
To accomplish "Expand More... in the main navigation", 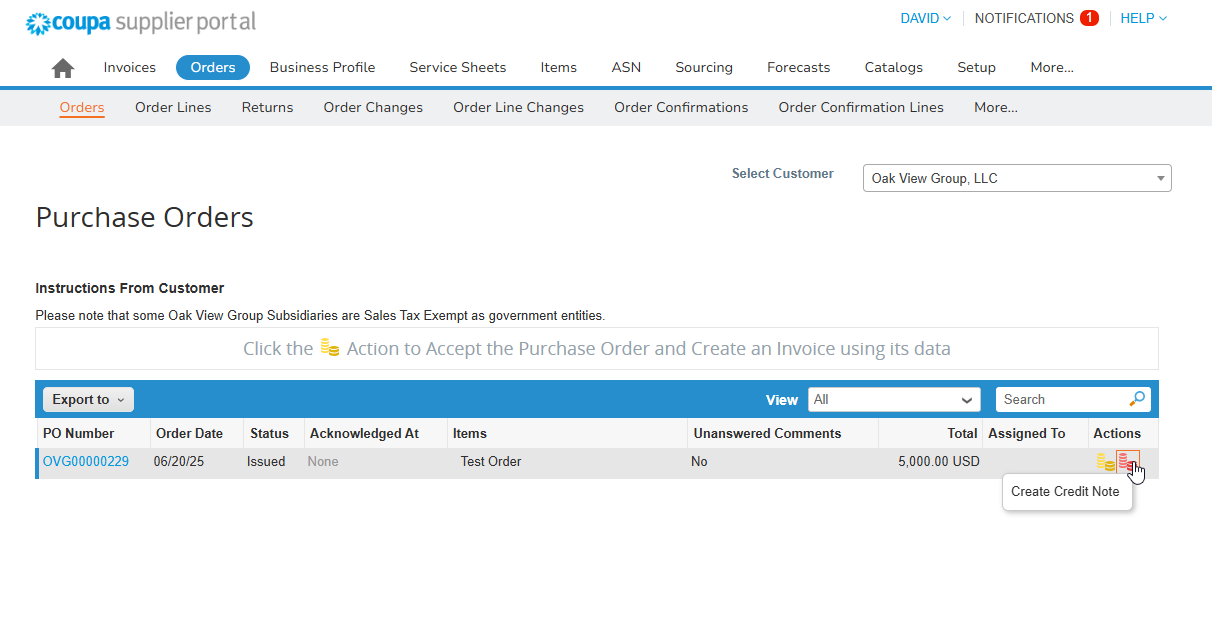I will pos(1052,68).
